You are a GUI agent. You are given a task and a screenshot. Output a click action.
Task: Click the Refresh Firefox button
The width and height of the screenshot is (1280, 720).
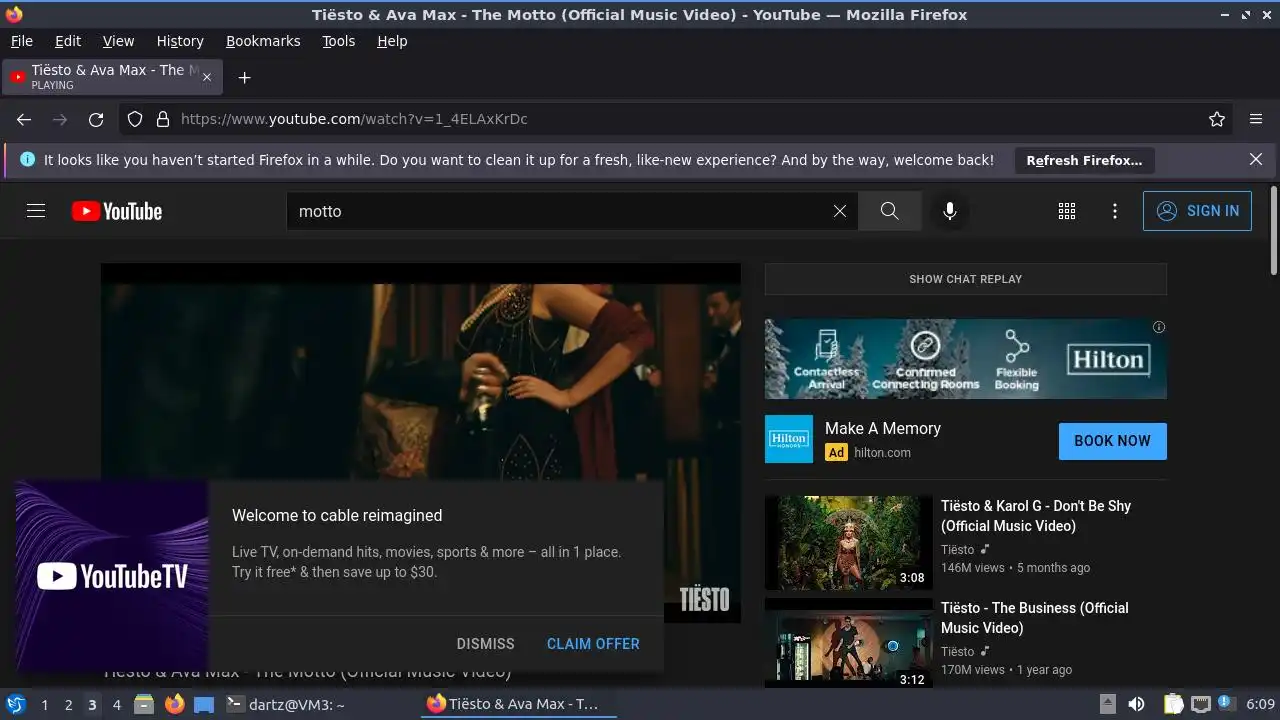coord(1084,160)
